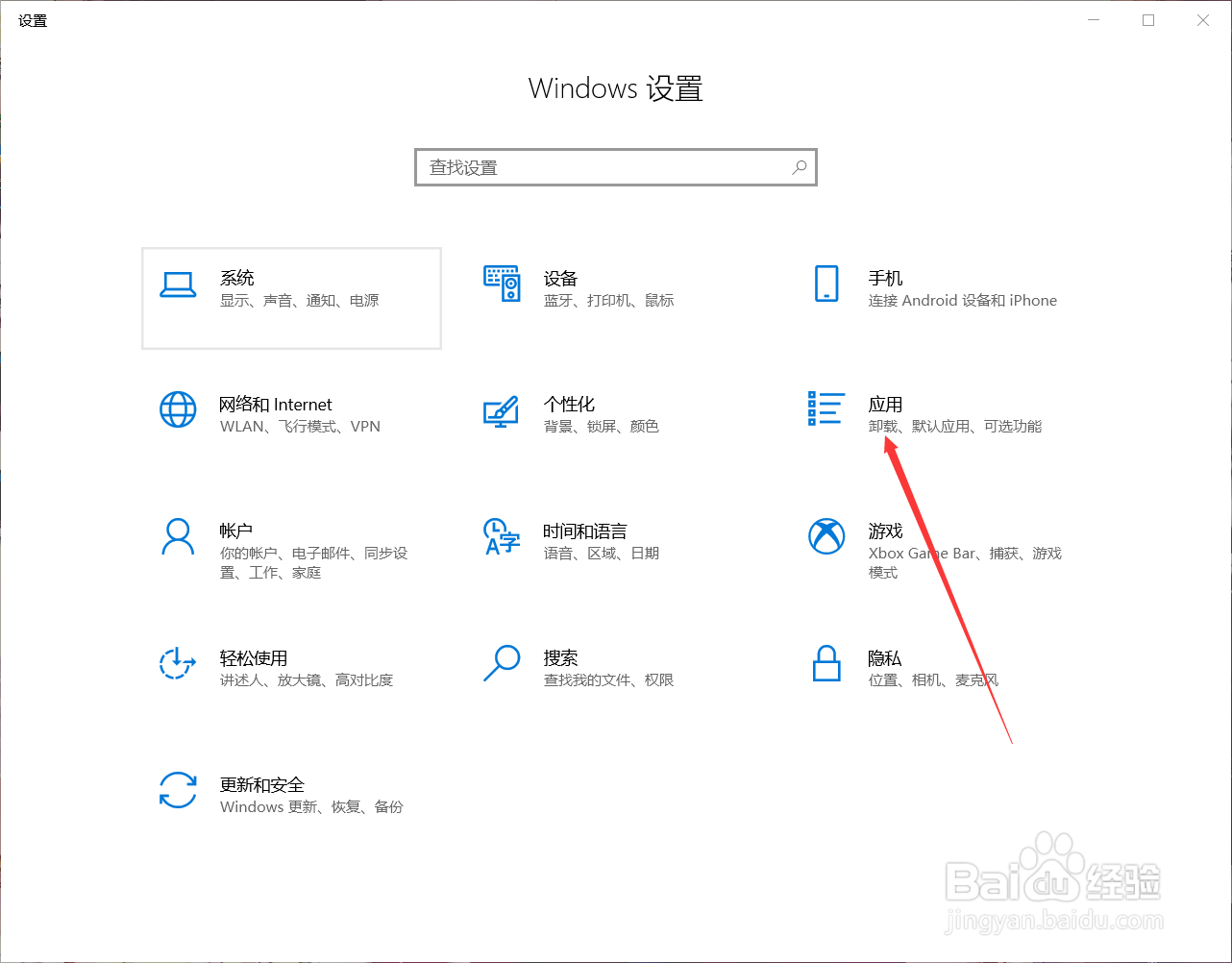
Task: Click text 你的帐户、电子邮件、同步设置
Action: (x=314, y=563)
